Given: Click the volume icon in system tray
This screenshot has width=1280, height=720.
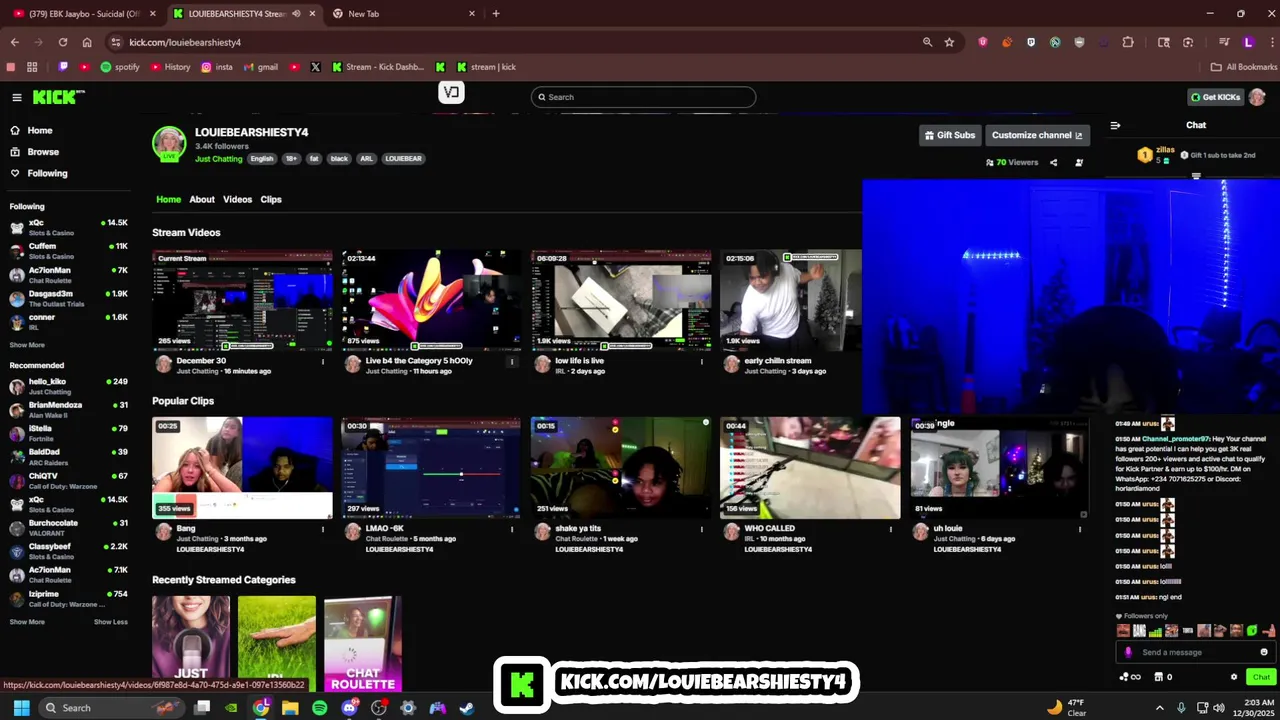Looking at the screenshot, I should click(1218, 708).
